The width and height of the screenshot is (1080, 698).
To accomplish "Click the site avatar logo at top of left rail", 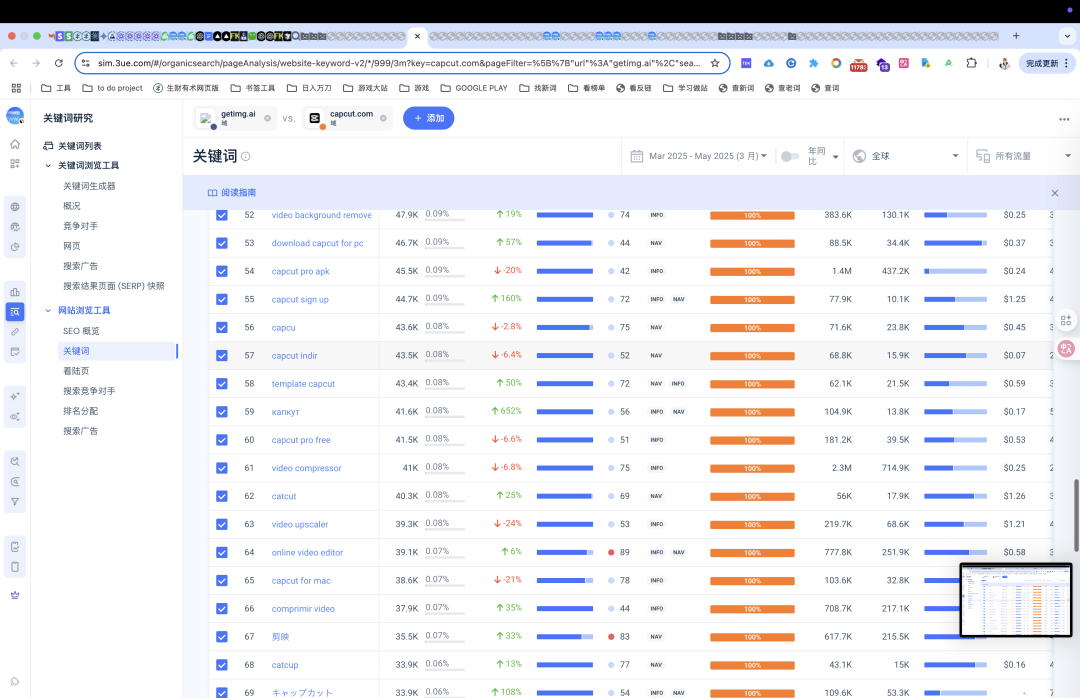I will pos(15,116).
